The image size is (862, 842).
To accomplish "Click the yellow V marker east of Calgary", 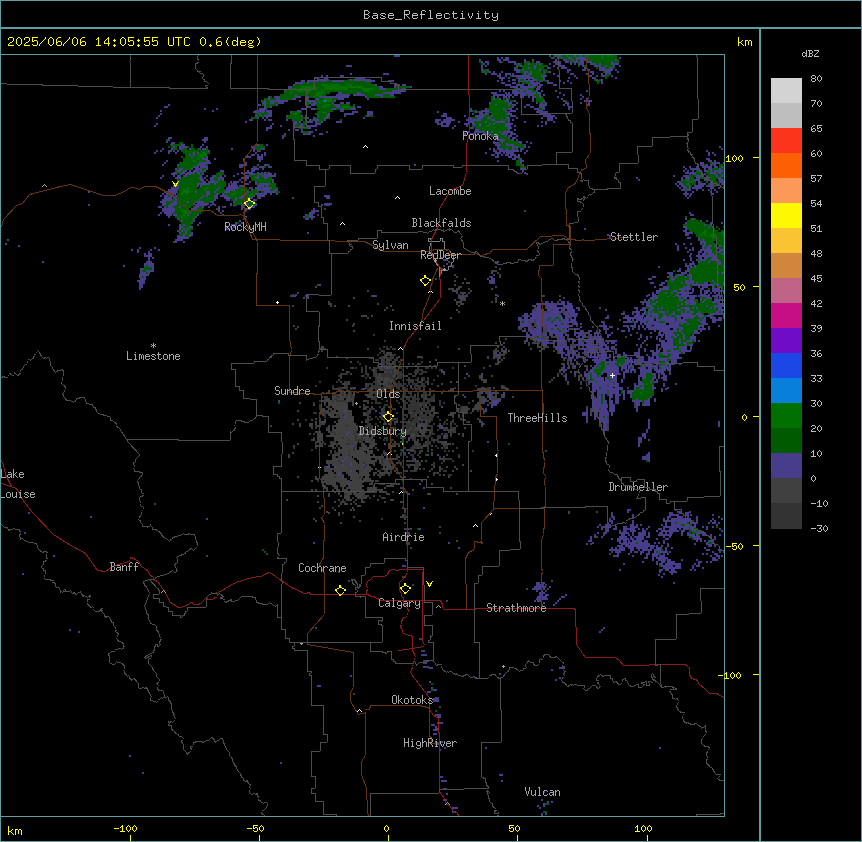I will pyautogui.click(x=429, y=584).
